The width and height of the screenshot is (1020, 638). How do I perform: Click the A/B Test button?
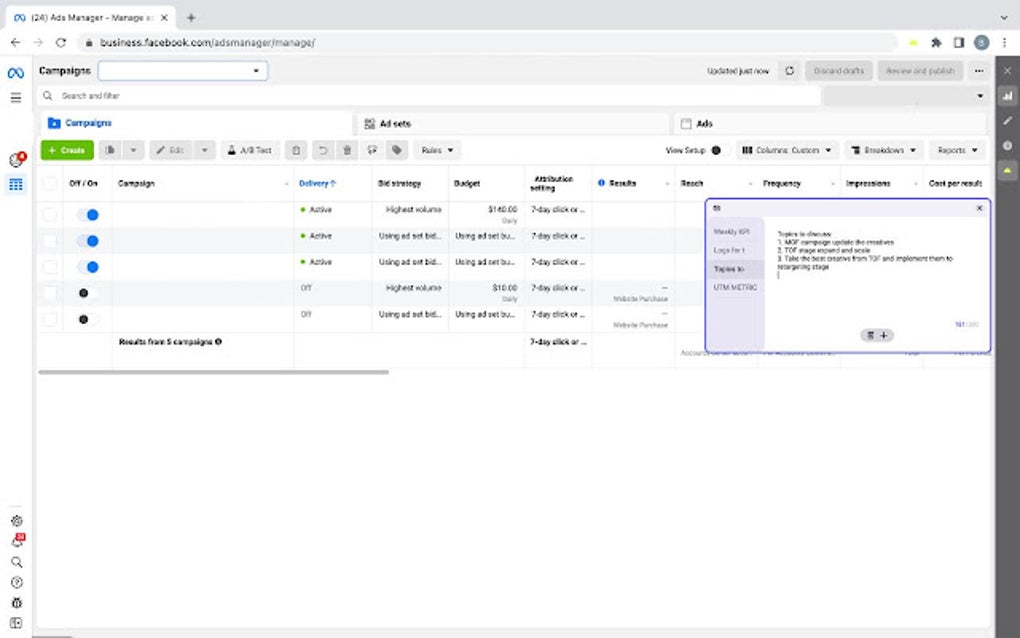pyautogui.click(x=250, y=150)
